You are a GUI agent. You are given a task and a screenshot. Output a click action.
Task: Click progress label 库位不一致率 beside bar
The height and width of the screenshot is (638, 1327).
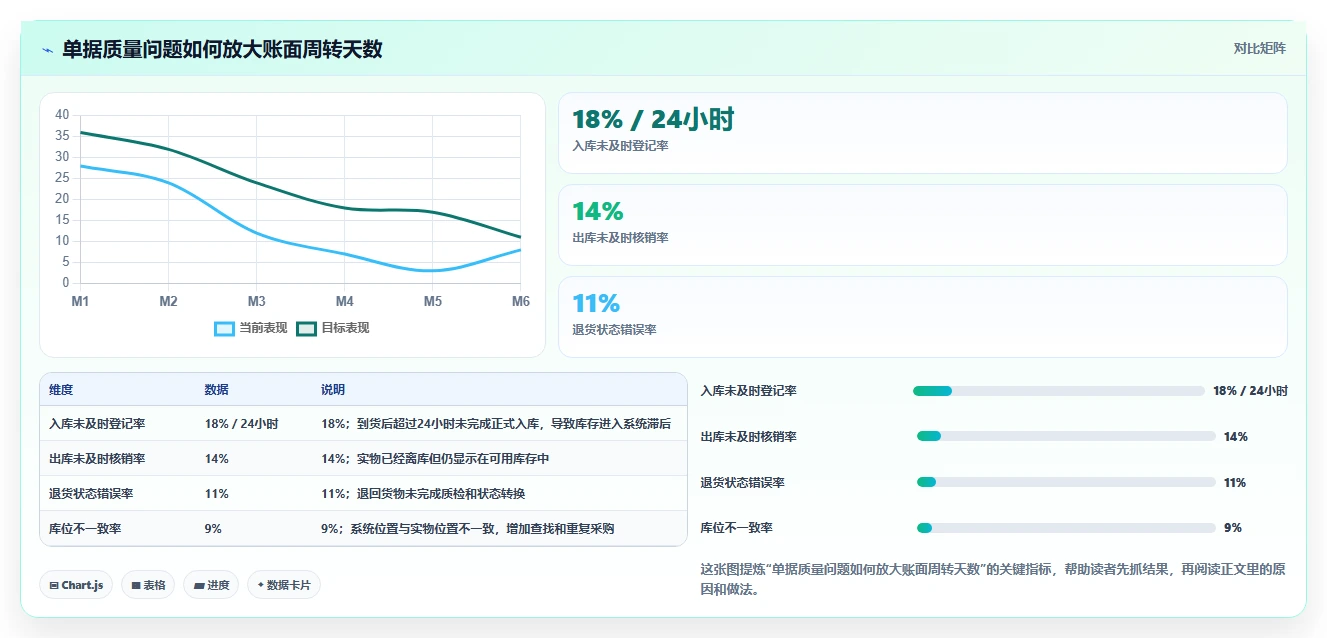click(x=737, y=528)
